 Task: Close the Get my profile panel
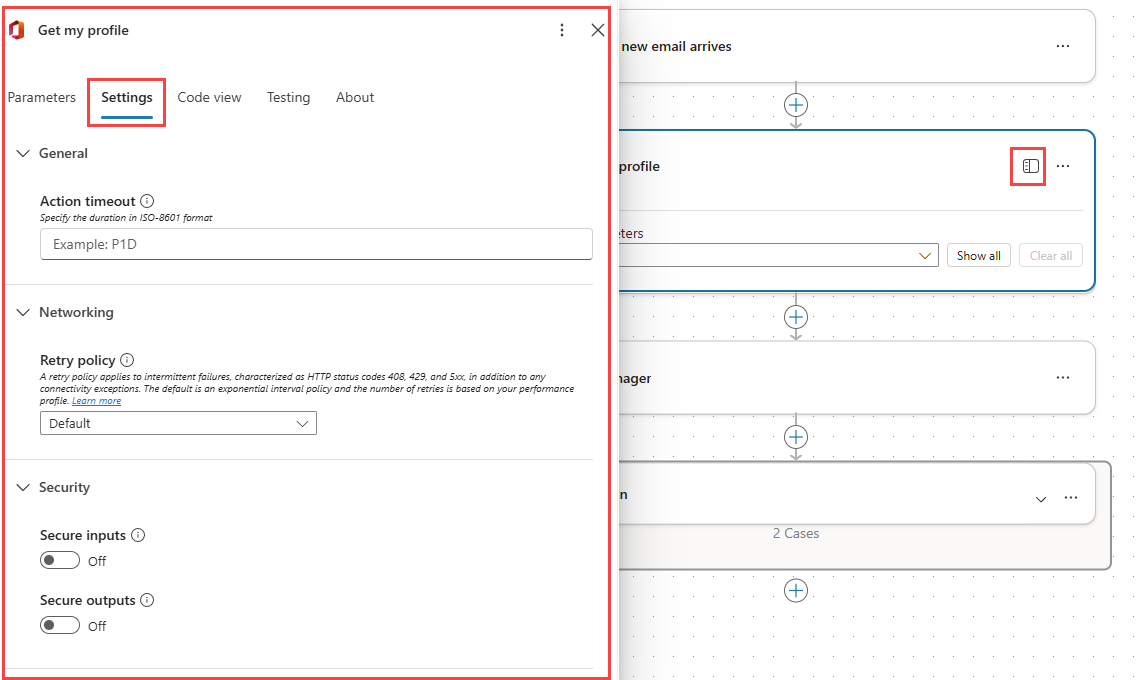click(597, 30)
